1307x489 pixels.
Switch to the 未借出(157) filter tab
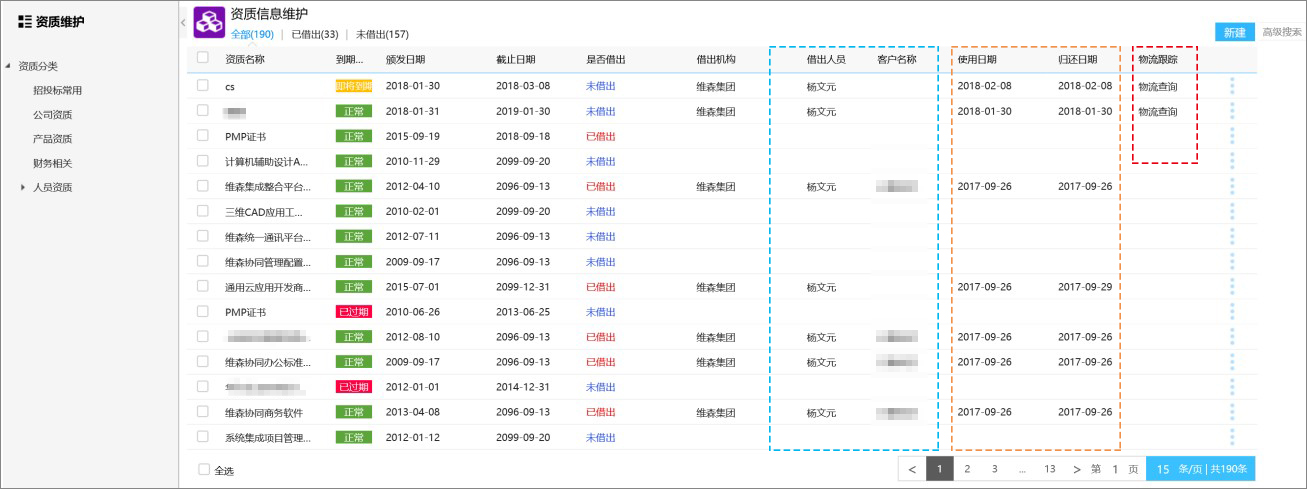pyautogui.click(x=382, y=34)
